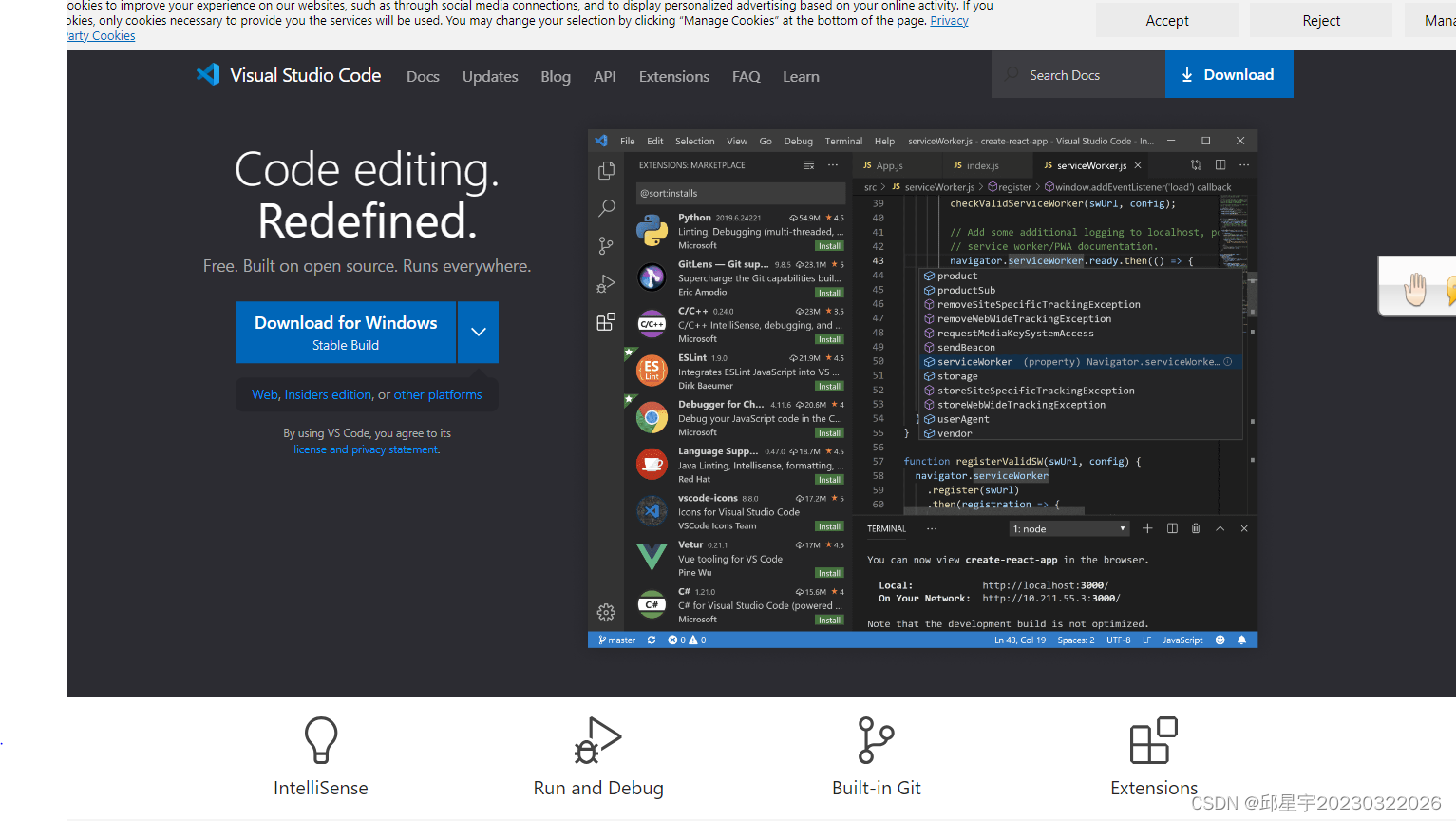This screenshot has width=1456, height=821.
Task: Go to the Blog page
Action: coord(556,77)
